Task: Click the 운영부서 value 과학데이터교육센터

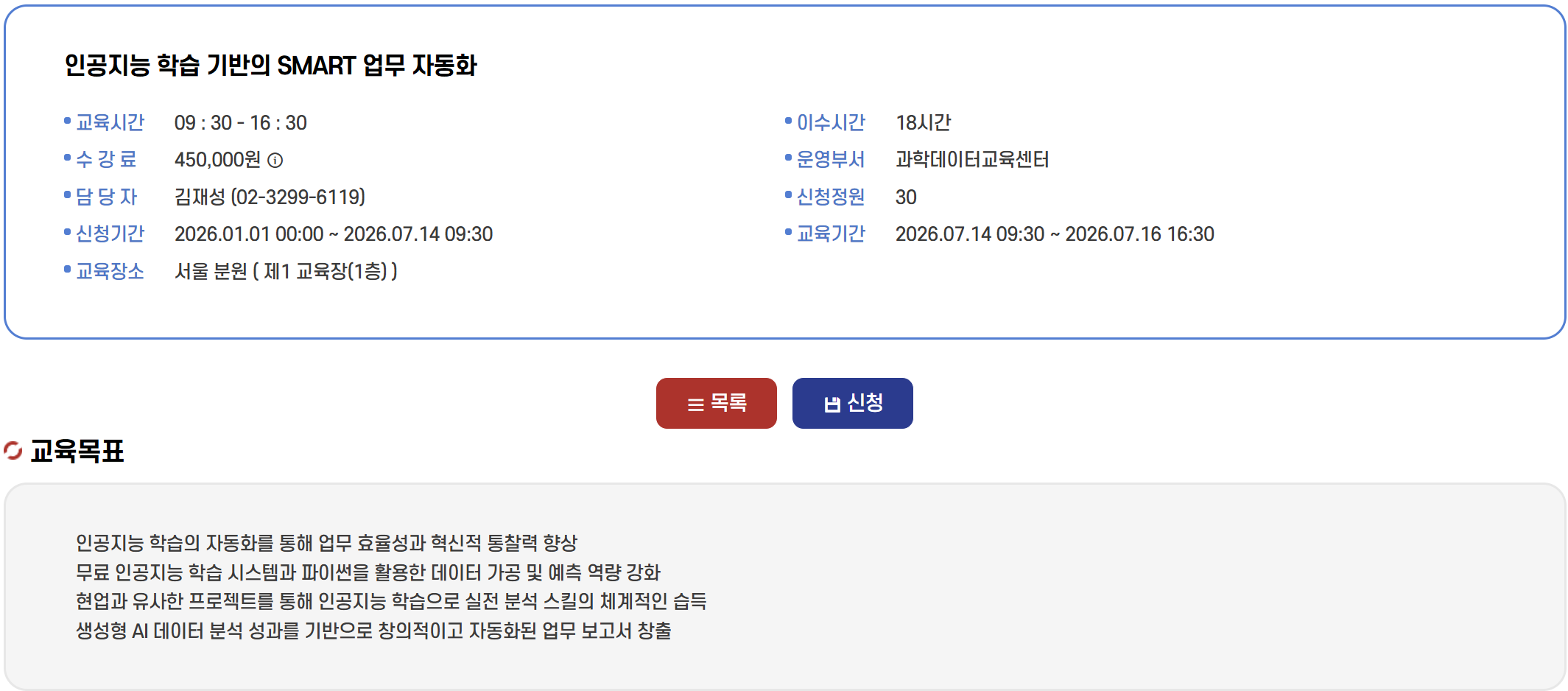Action: coord(971,159)
